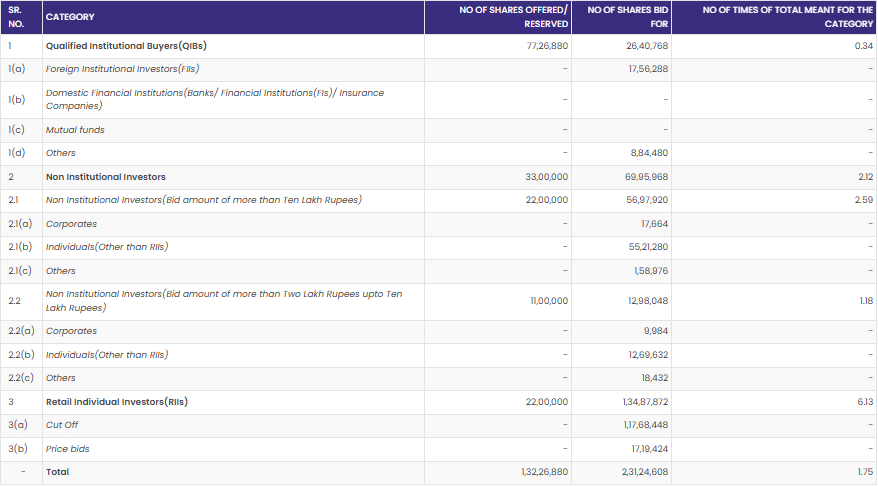Click the No of Times header
This screenshot has width=878, height=486.
pos(787,17)
